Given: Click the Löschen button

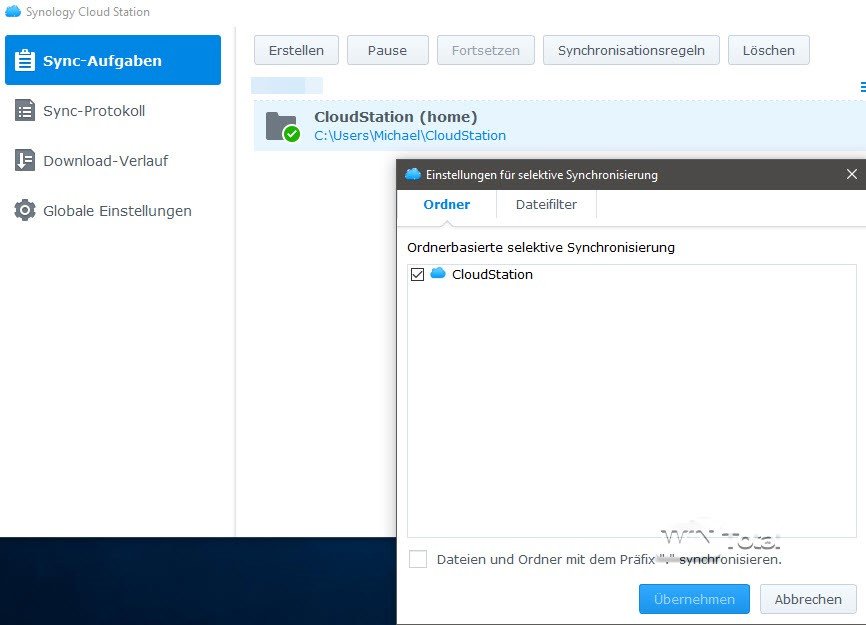Looking at the screenshot, I should [x=768, y=50].
